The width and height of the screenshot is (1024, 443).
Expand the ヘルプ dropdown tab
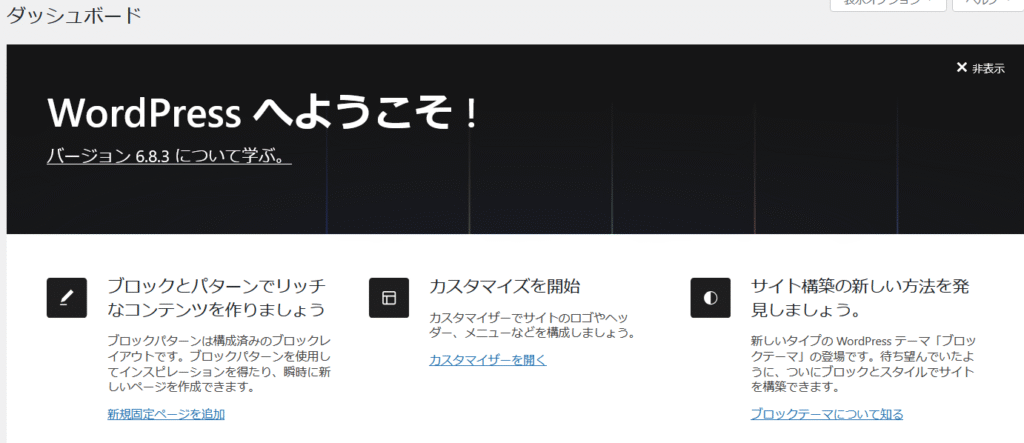click(x=984, y=4)
